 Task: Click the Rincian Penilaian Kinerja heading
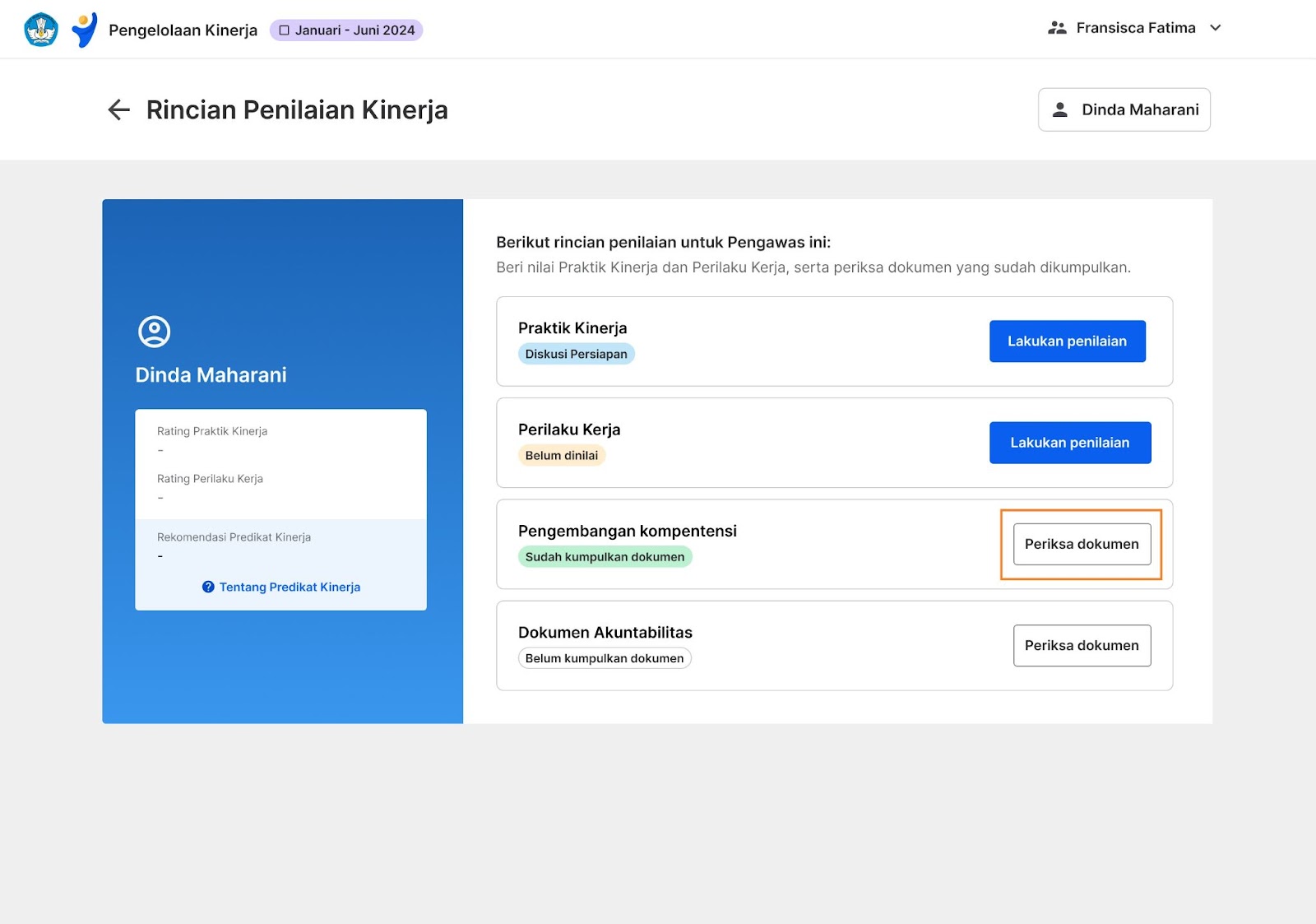point(297,109)
